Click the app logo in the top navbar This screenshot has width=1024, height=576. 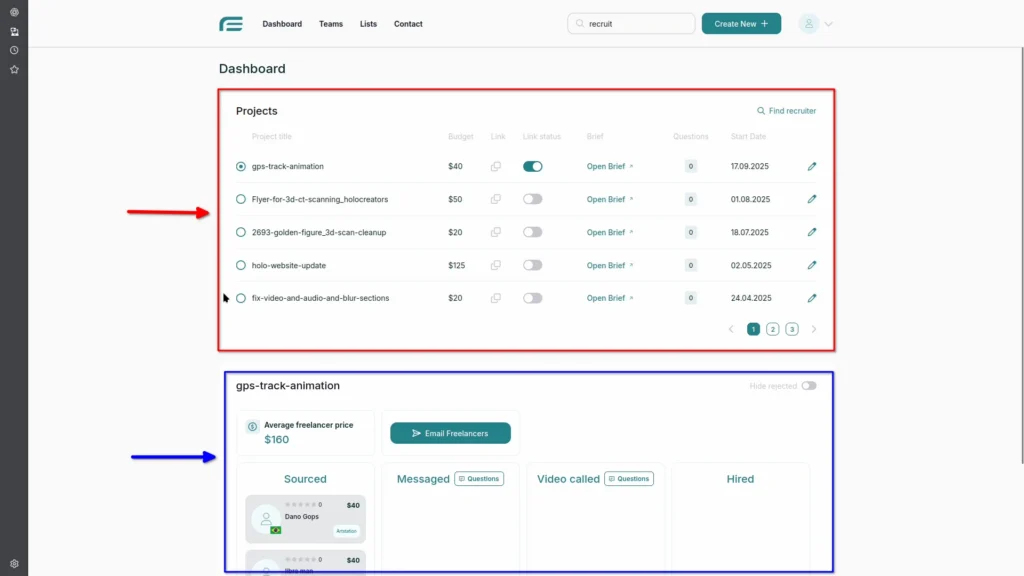point(231,23)
